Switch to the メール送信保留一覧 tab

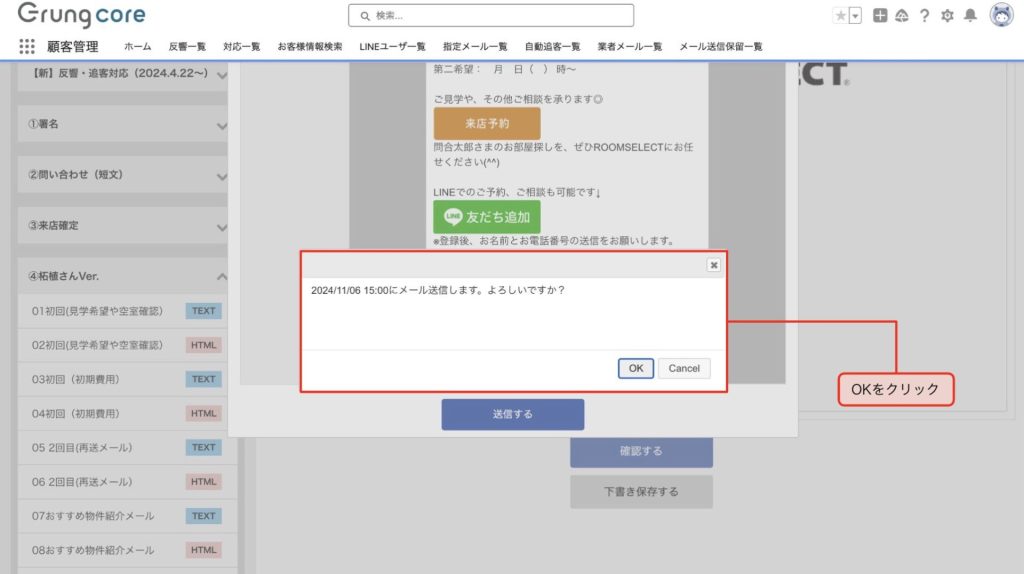click(x=720, y=46)
